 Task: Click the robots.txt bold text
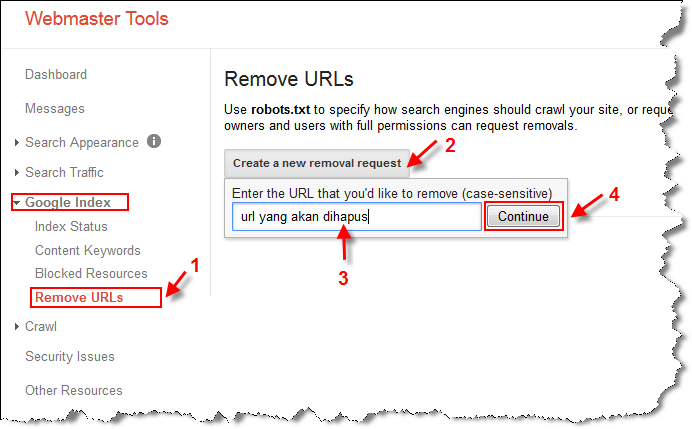click(x=281, y=109)
